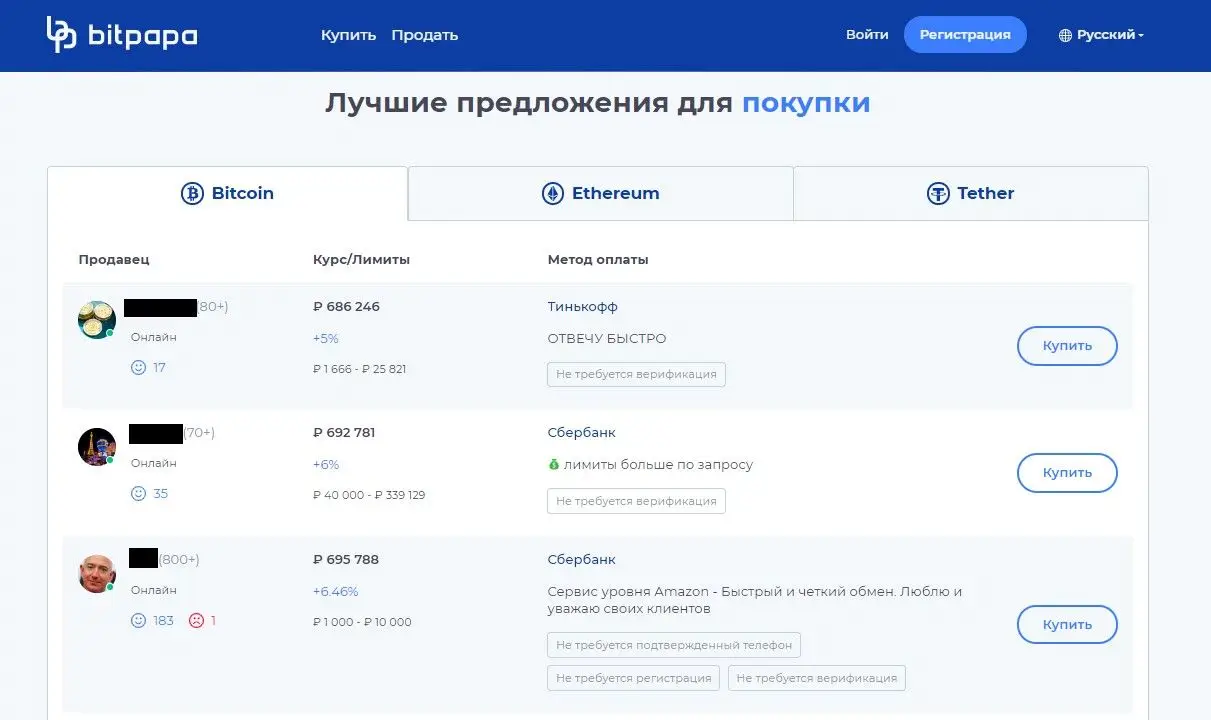This screenshot has width=1211, height=720.
Task: Click the 'Не требуется регистрация' tag
Action: click(x=634, y=678)
